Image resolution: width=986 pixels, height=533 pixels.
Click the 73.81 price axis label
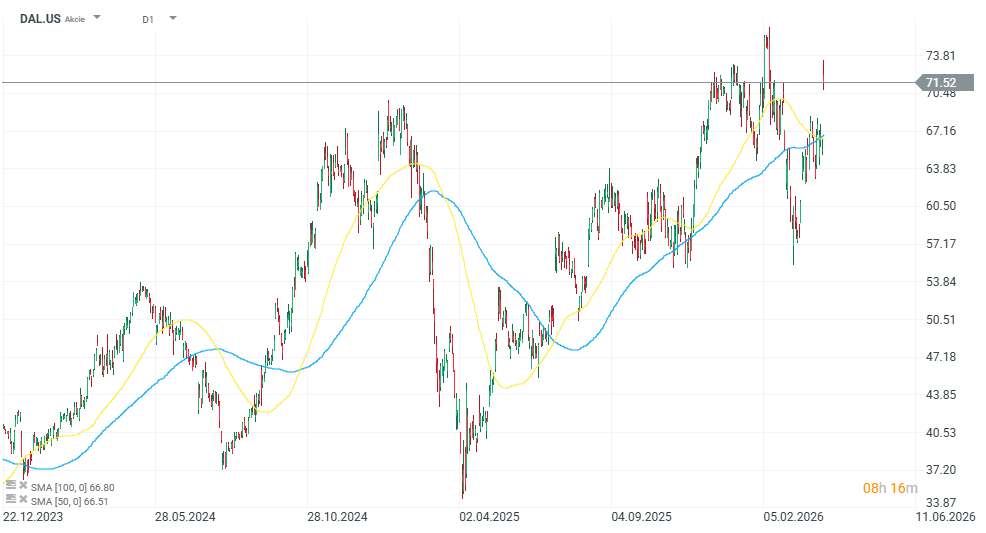(940, 56)
